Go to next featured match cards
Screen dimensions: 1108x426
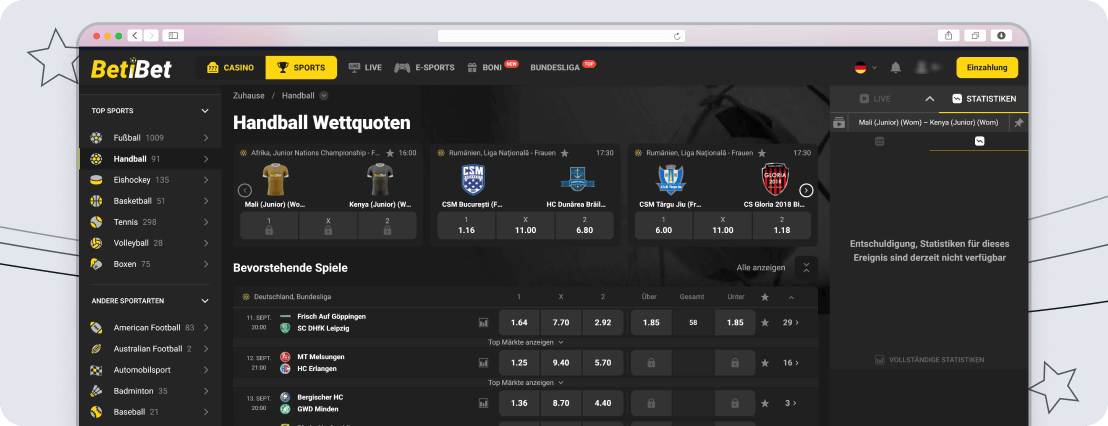[x=806, y=190]
